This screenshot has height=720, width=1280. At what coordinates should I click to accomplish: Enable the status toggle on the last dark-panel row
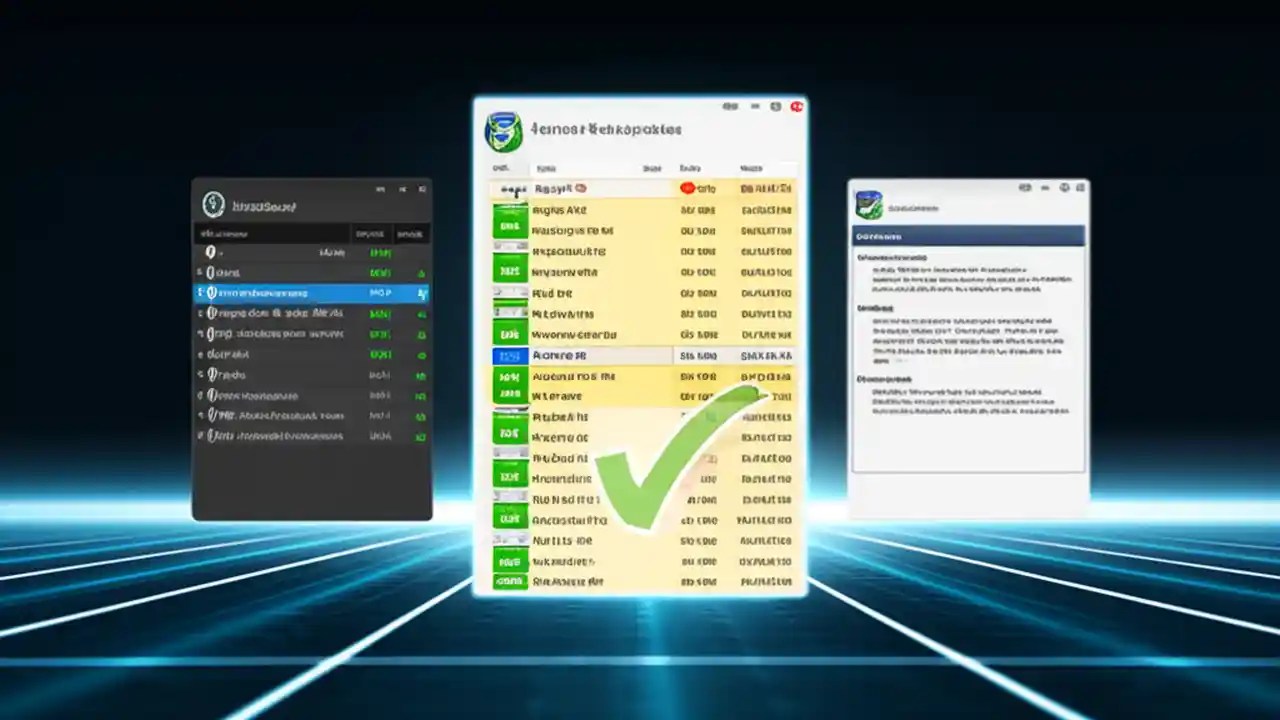420,436
